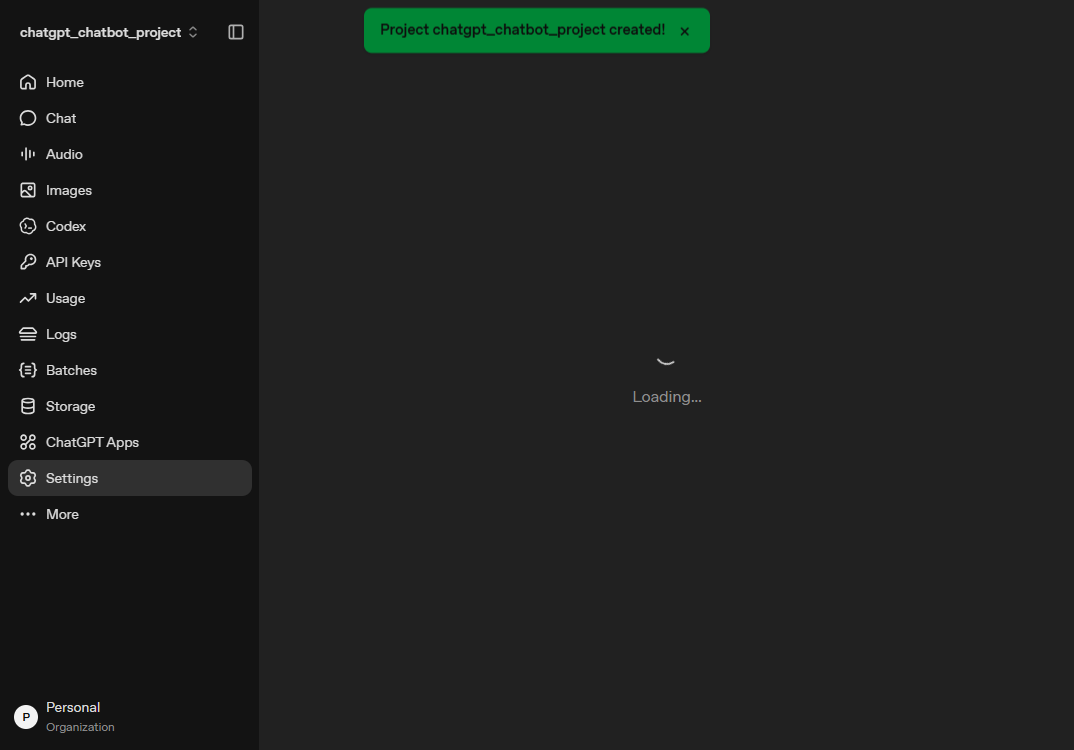Click the Images picture icon
Screen dimensions: 1074x750
(27, 190)
